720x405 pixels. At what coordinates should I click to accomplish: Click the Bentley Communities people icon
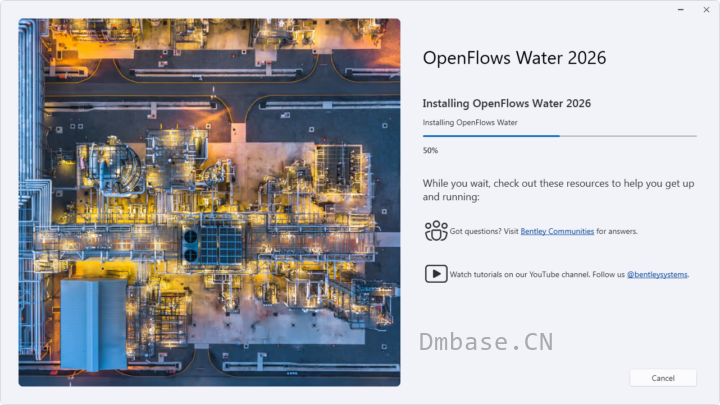pos(436,231)
